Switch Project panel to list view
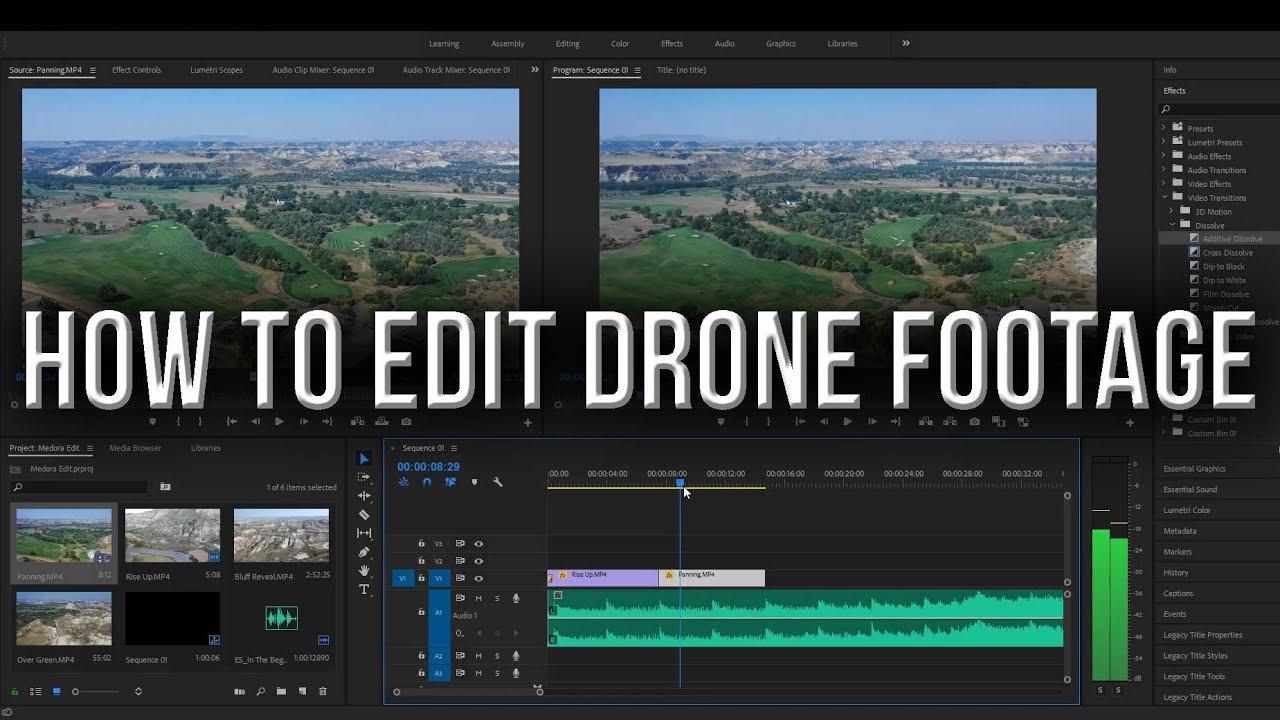1280x720 pixels. click(35, 691)
